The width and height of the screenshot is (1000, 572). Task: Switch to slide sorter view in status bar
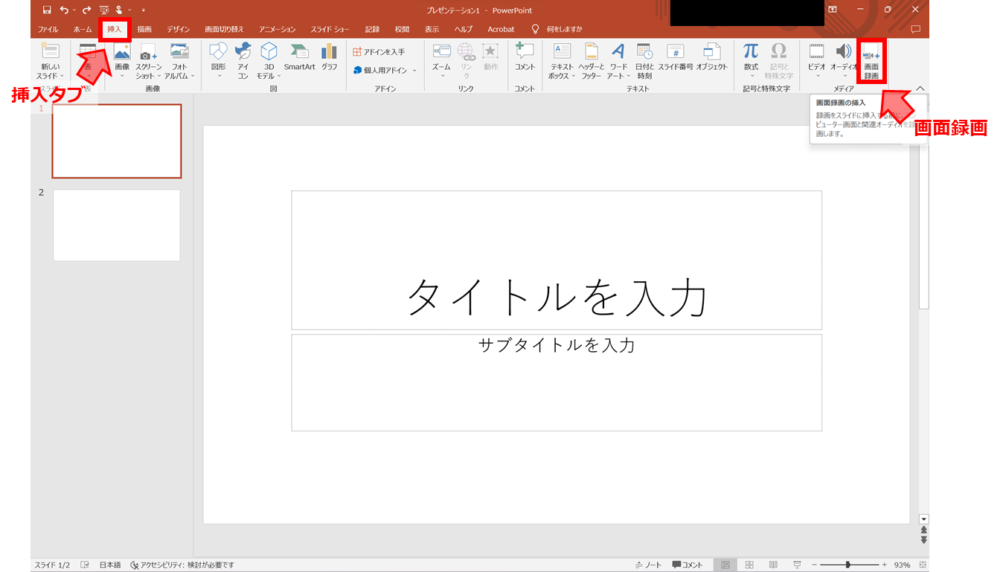(x=749, y=565)
